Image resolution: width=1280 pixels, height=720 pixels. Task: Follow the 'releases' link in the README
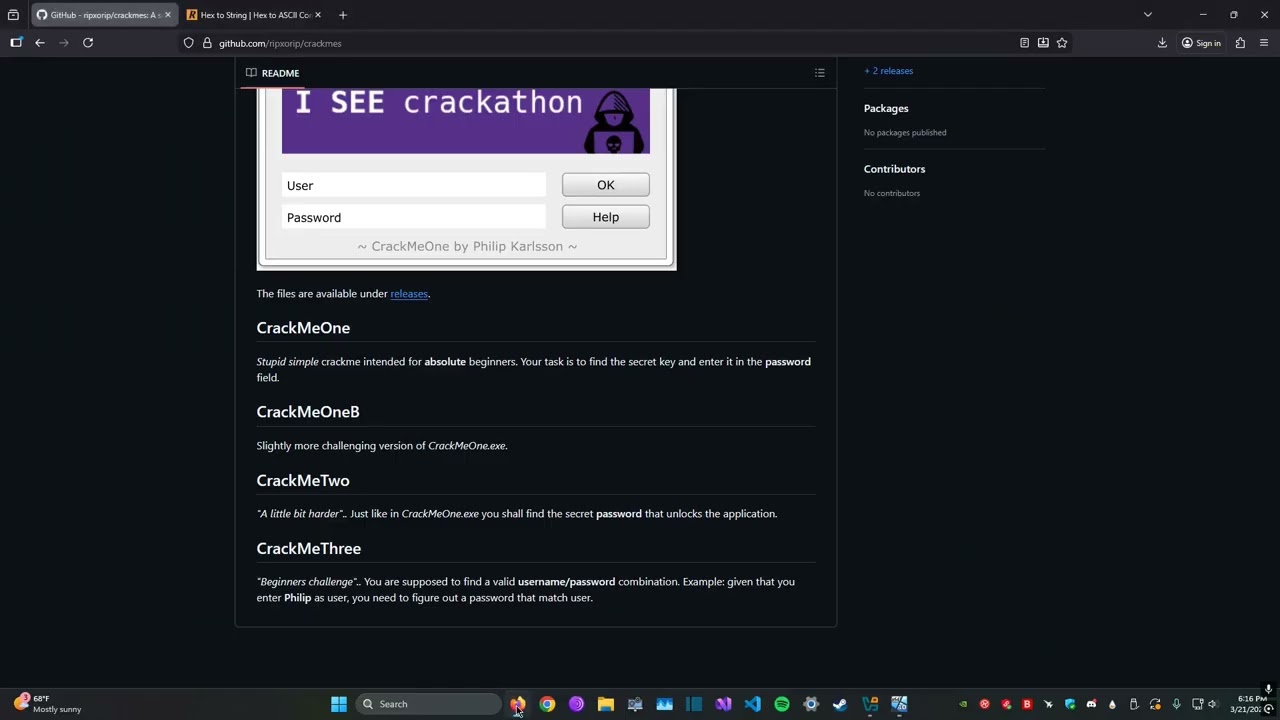[409, 294]
